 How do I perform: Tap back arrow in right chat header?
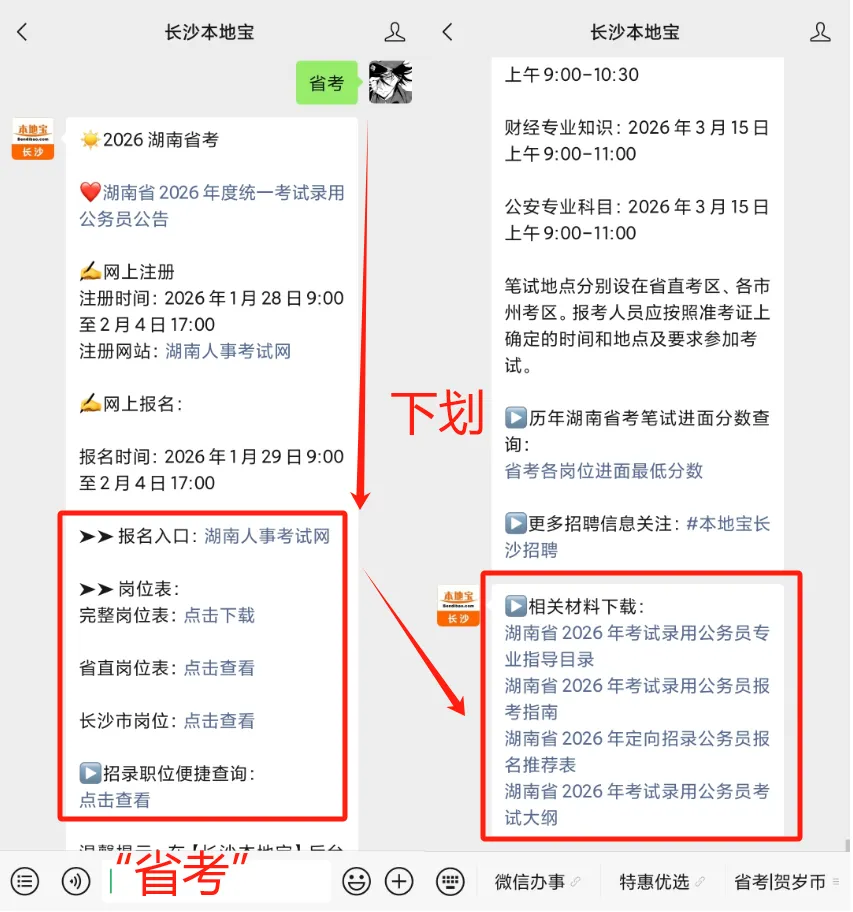tap(447, 32)
